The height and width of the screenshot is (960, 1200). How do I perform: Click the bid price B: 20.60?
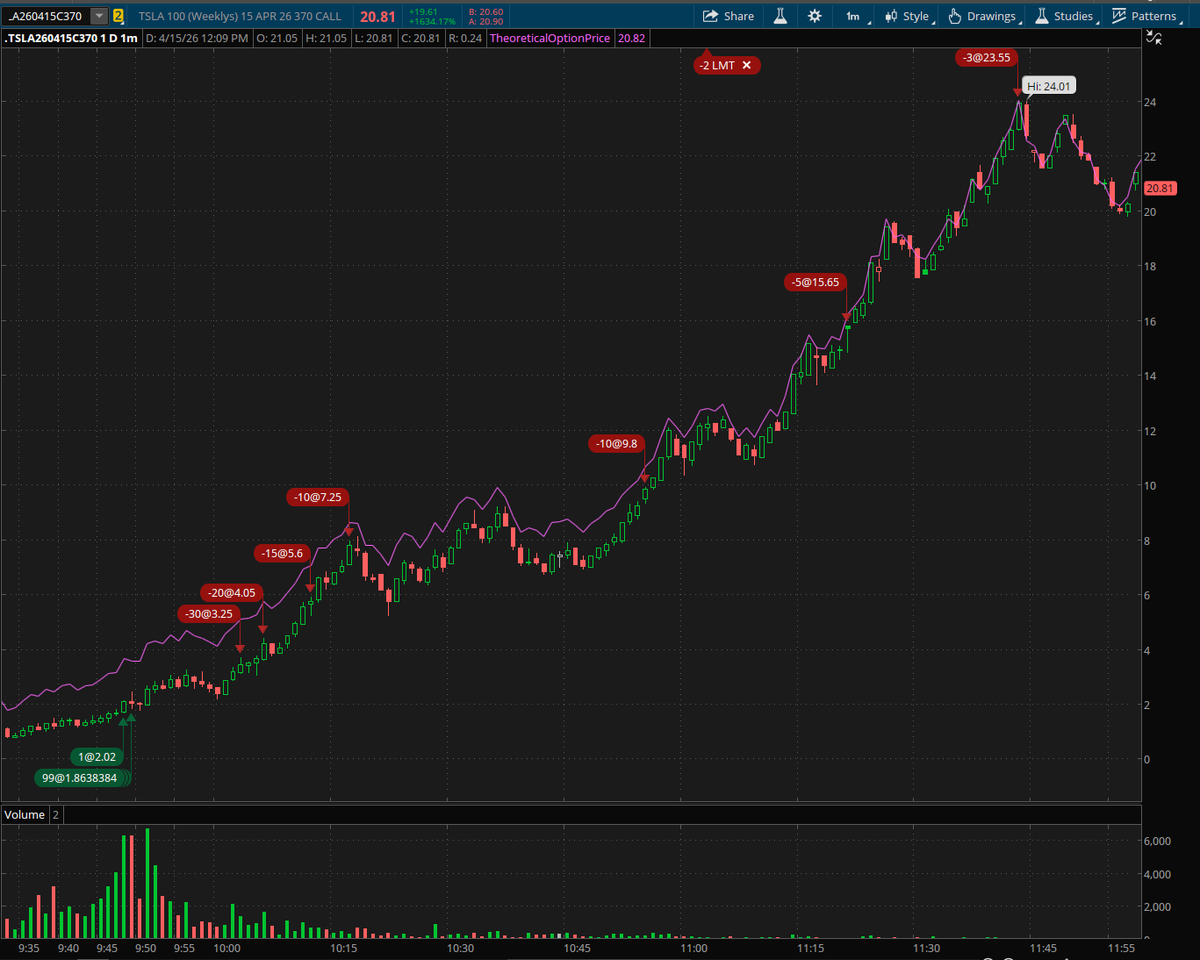486,11
